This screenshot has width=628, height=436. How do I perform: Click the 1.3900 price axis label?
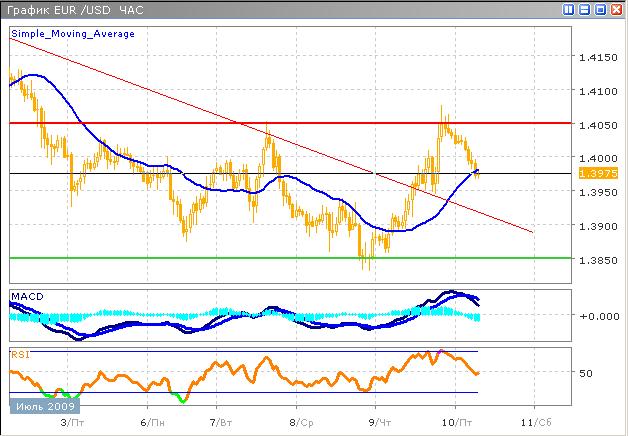[x=598, y=226]
